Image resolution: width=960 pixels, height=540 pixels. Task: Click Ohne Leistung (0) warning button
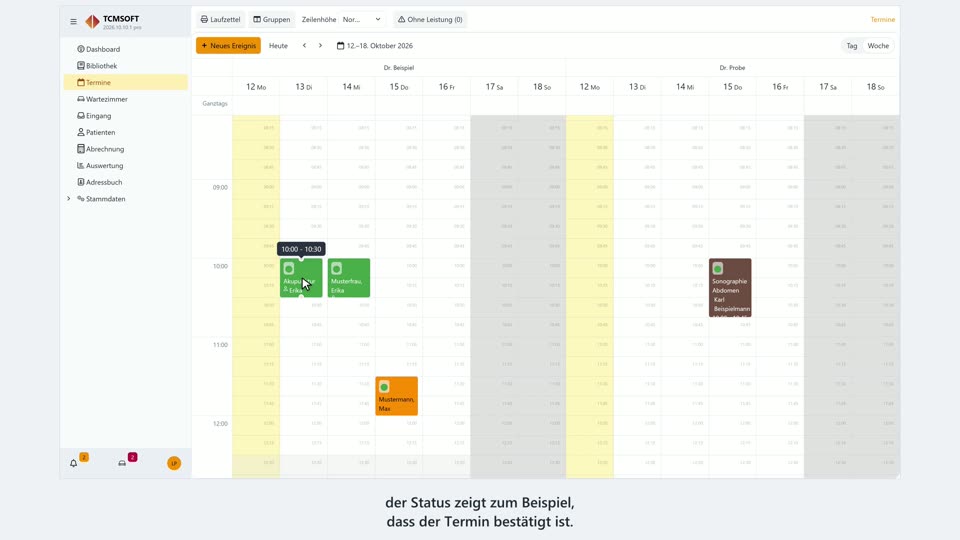[430, 20]
